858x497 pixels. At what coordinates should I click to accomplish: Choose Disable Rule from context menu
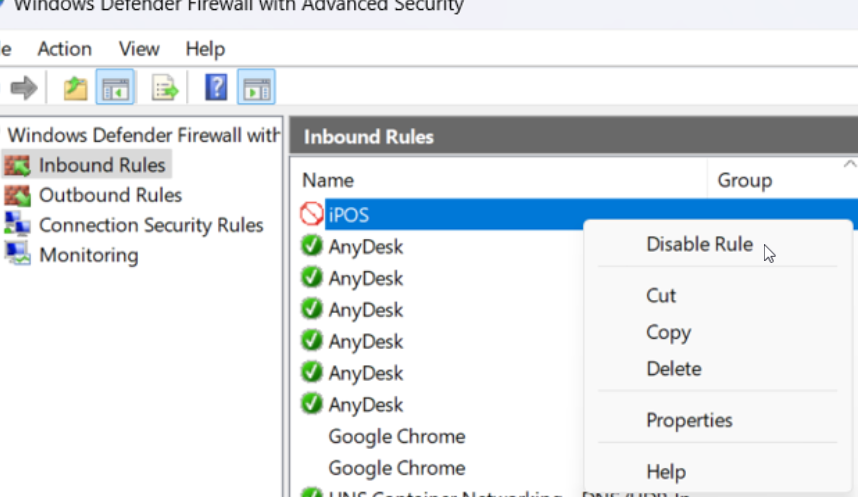[x=700, y=244]
